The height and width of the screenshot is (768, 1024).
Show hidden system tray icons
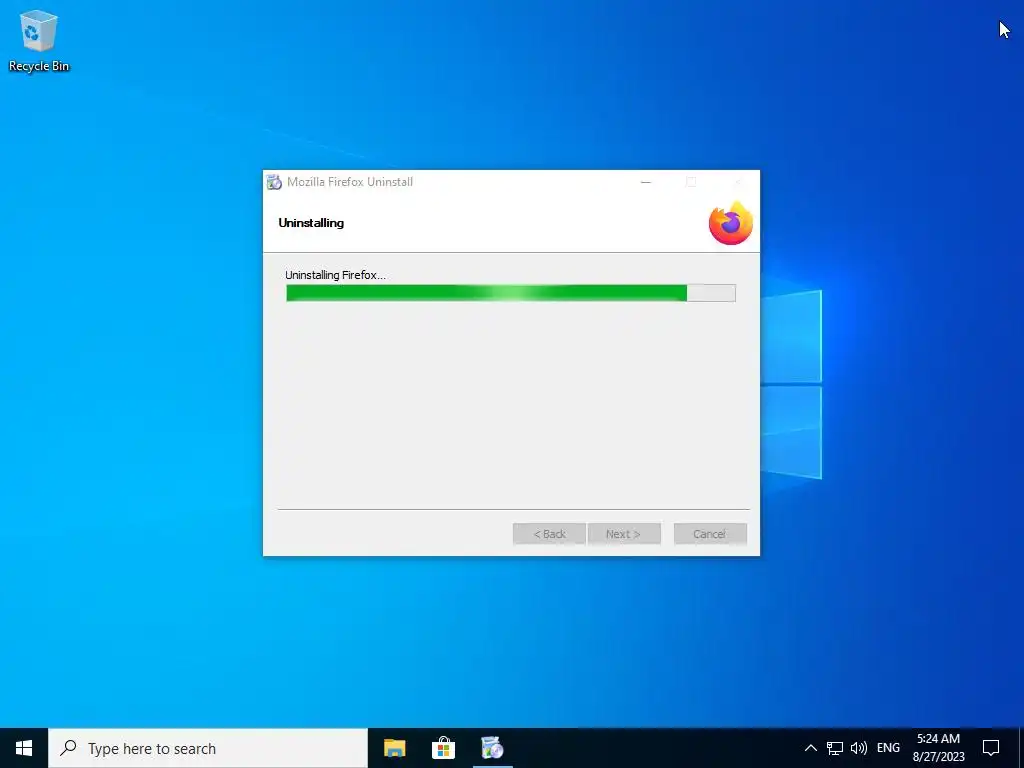click(x=810, y=748)
